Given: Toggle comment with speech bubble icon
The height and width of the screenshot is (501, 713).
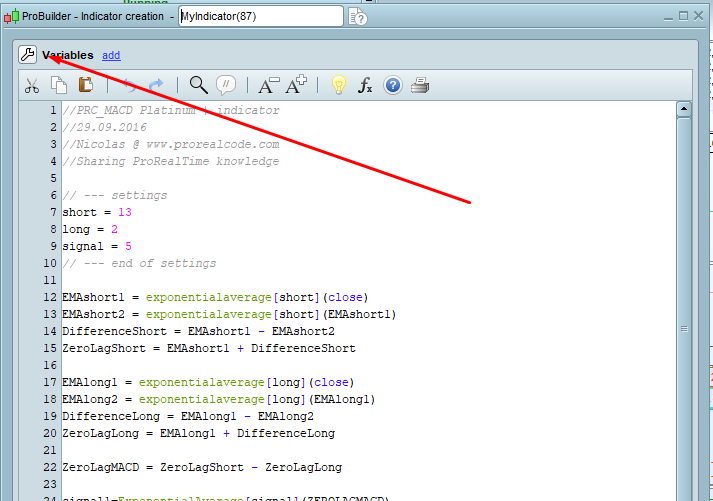Looking at the screenshot, I should [x=226, y=85].
